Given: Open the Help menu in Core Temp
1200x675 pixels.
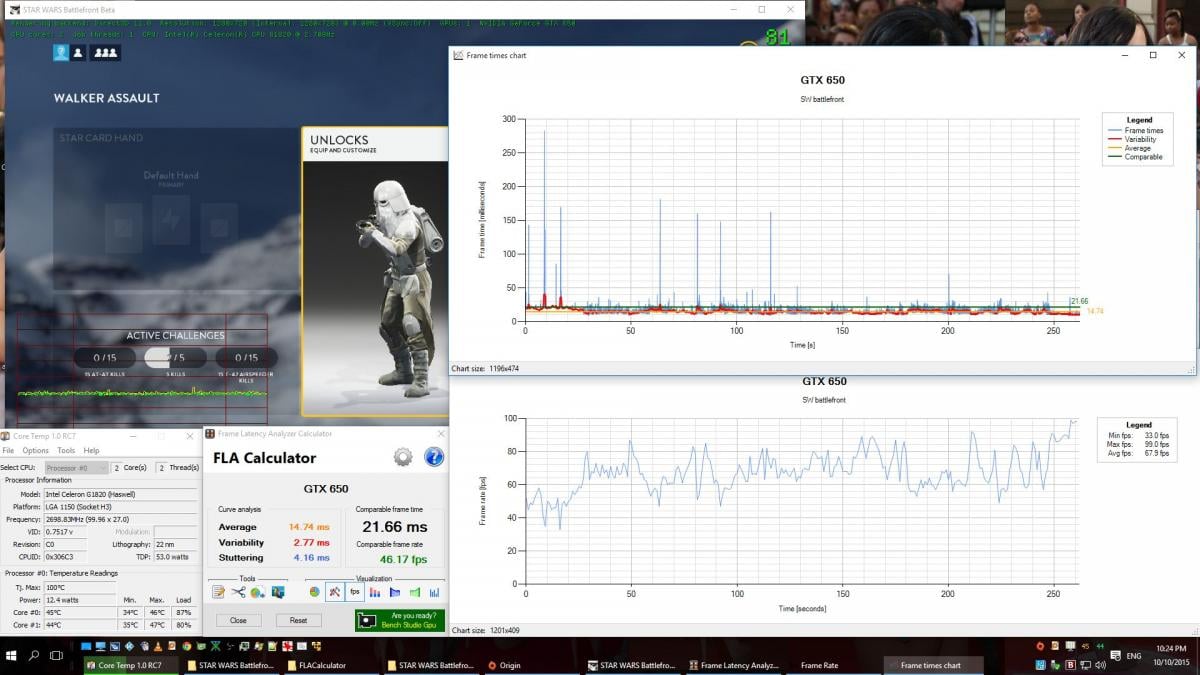Looking at the screenshot, I should pos(91,451).
